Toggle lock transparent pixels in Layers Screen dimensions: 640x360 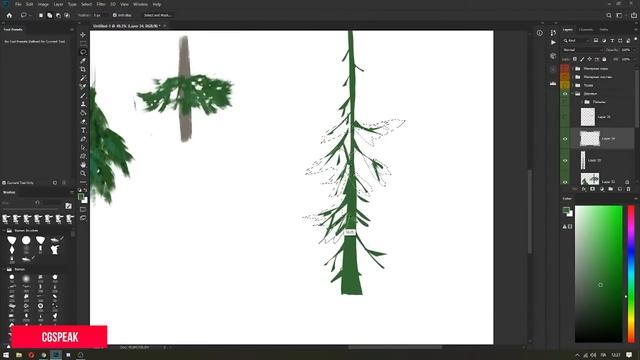575,59
